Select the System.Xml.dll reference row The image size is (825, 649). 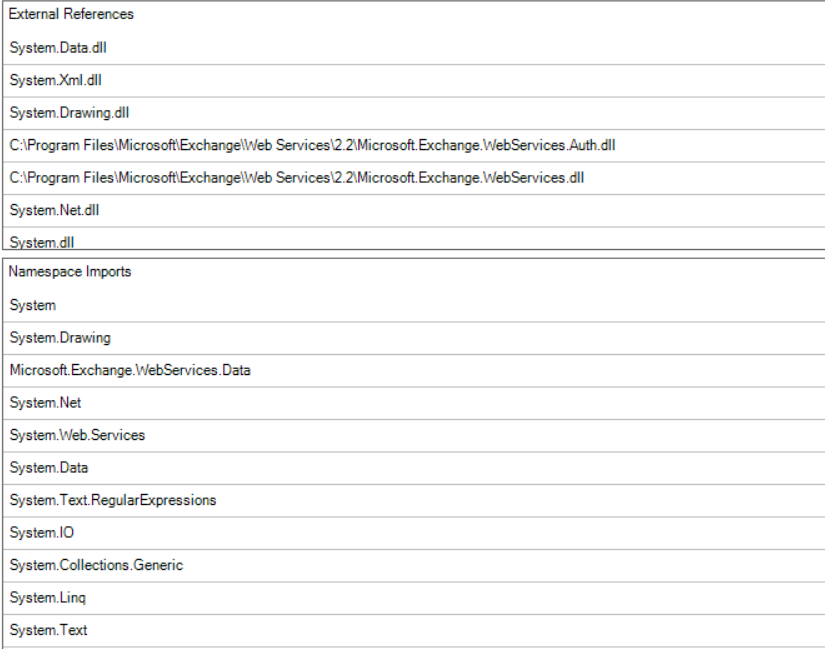pos(414,81)
